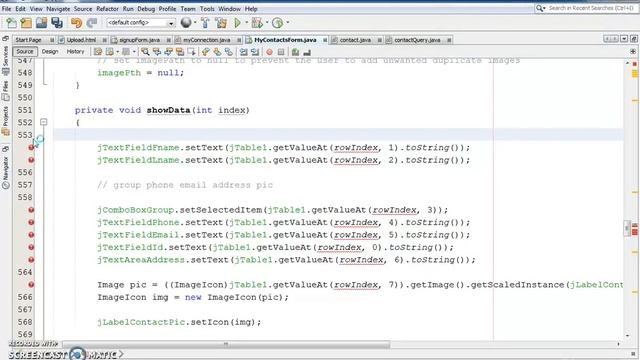Open the quick search magnifier dropdown

pos(540,8)
